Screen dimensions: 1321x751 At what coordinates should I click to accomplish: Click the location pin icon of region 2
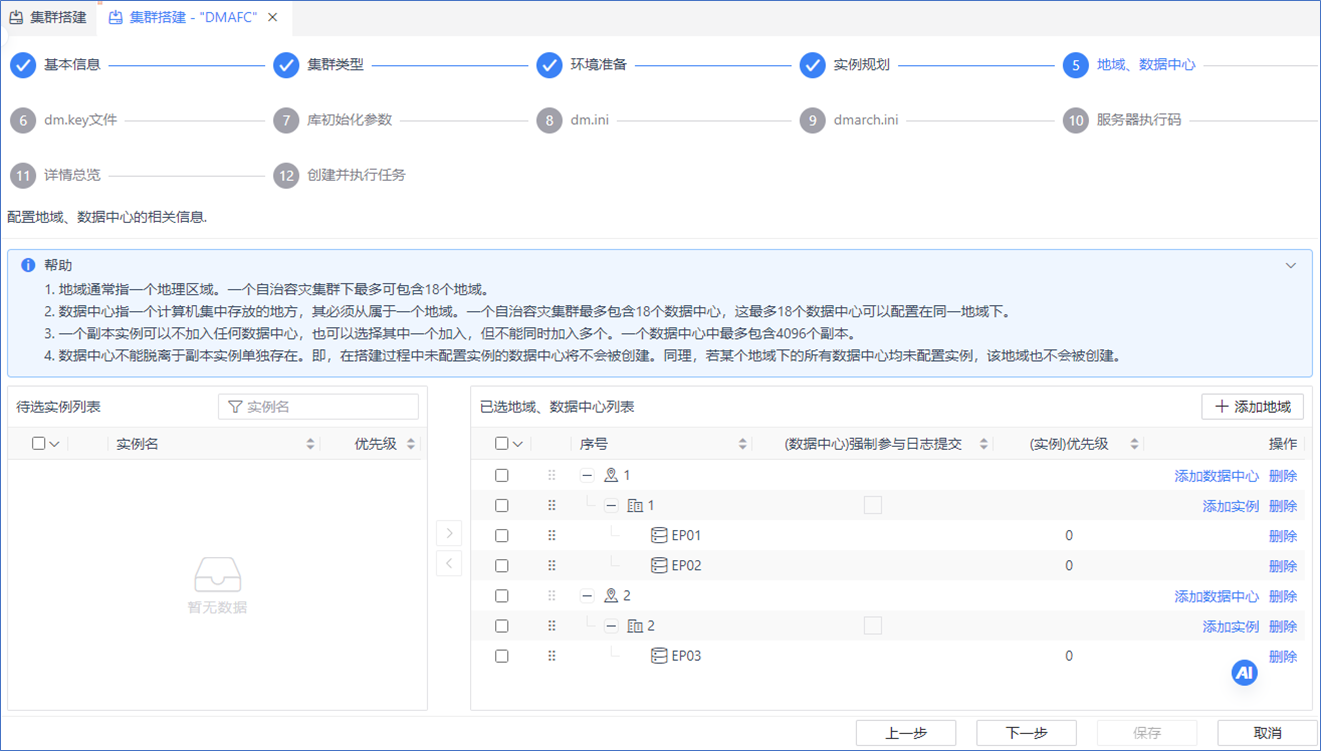(x=611, y=596)
